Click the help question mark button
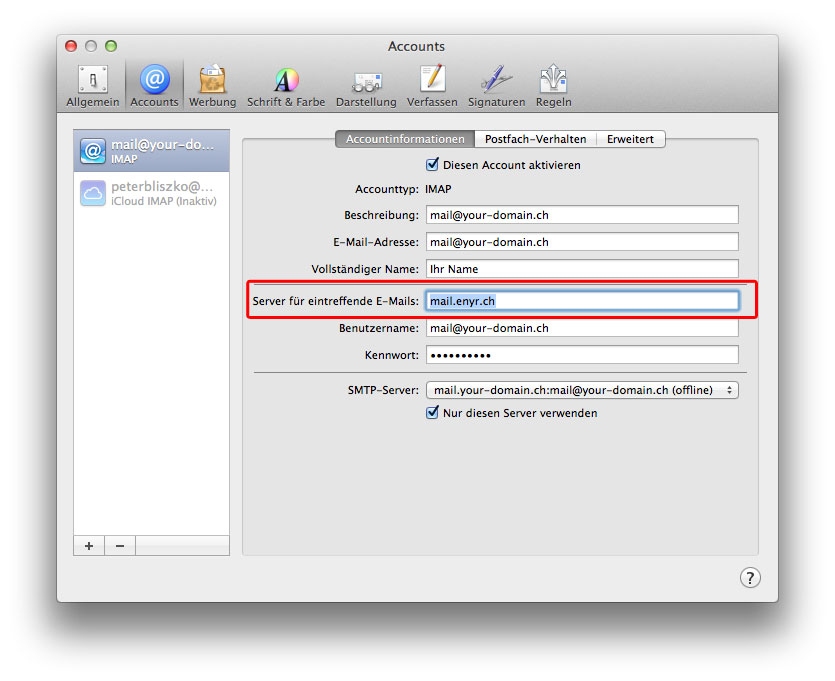This screenshot has height=681, width=835. 749,577
